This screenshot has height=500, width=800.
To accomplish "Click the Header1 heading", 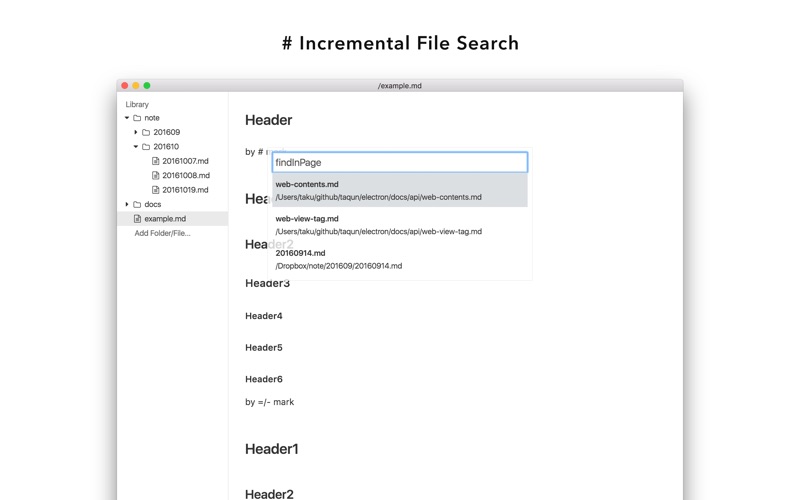I will (x=271, y=449).
